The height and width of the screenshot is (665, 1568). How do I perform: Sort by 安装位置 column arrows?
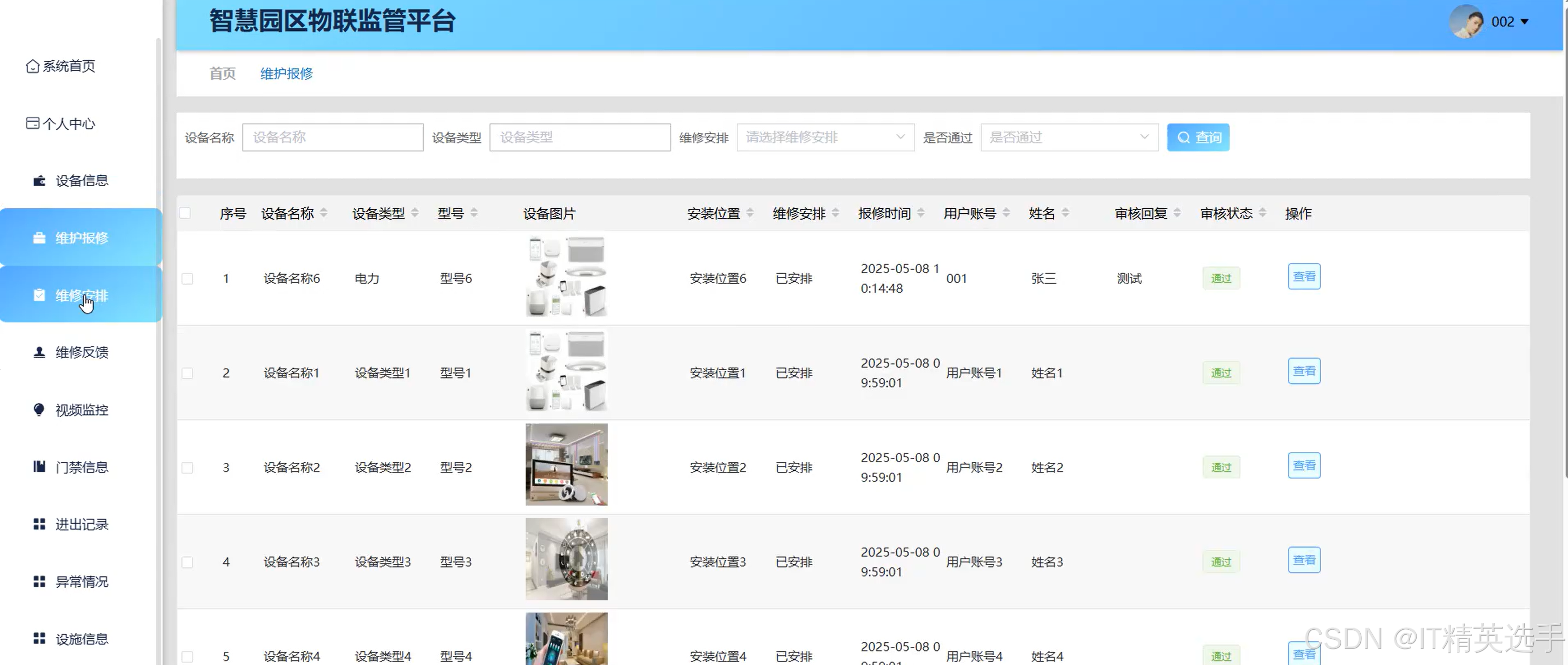click(750, 213)
